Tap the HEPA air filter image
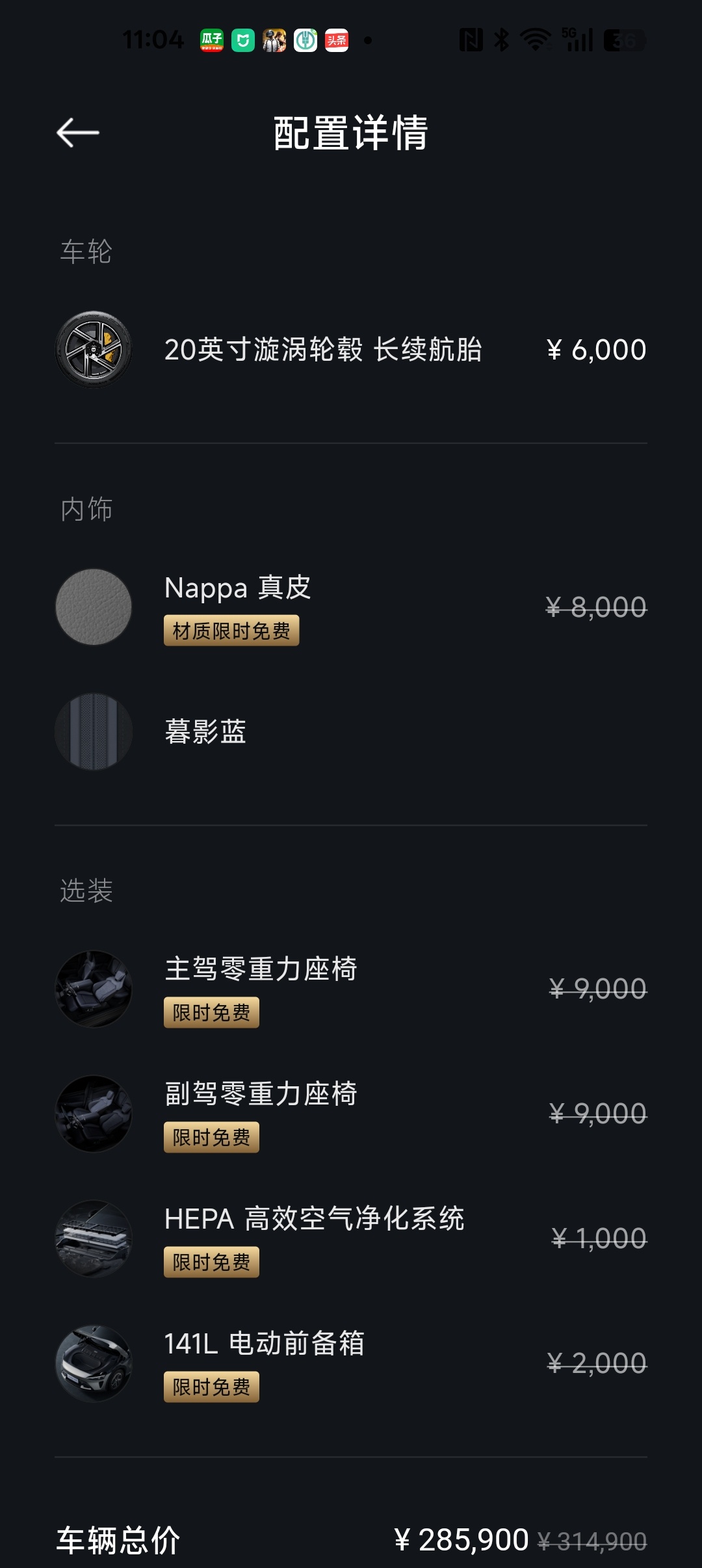 pyautogui.click(x=94, y=1238)
